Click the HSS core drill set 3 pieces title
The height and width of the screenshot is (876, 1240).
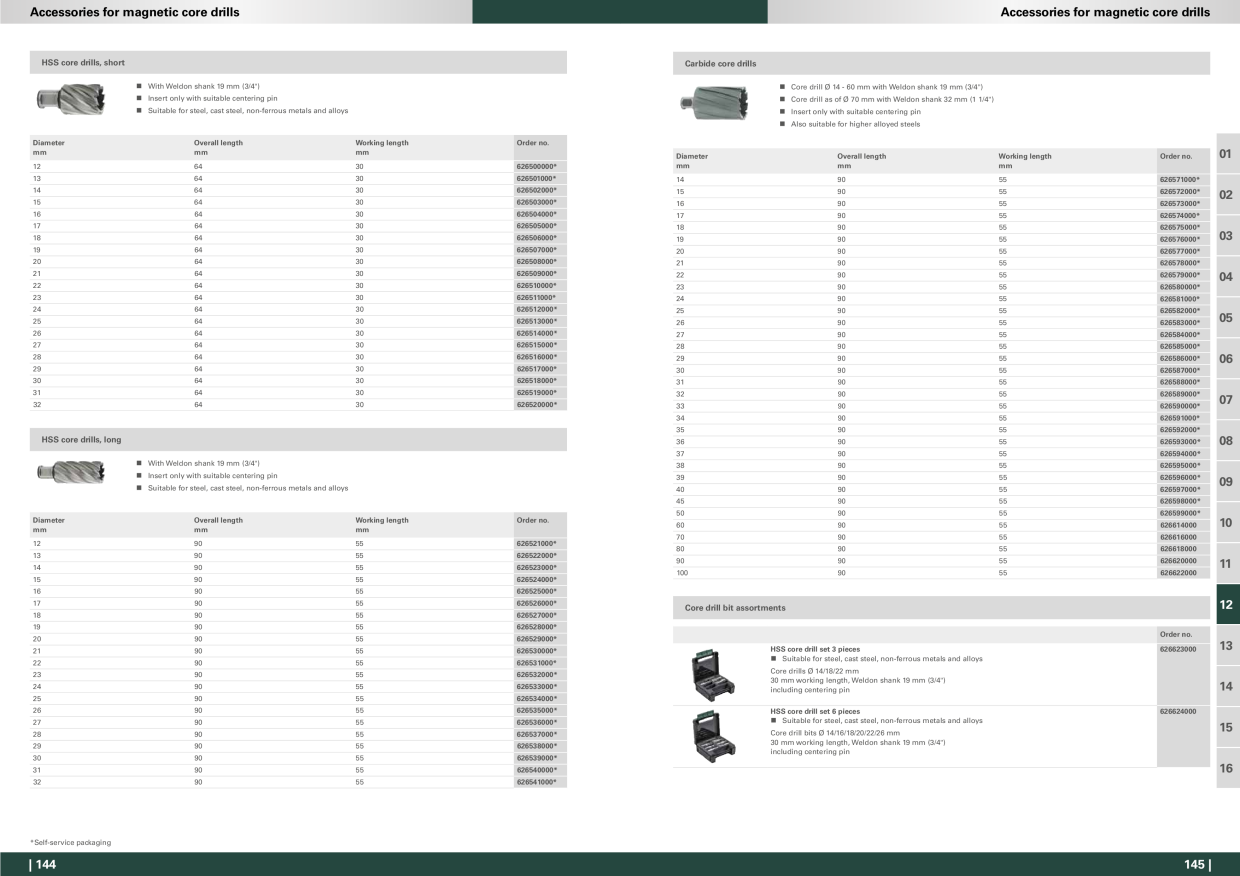pyautogui.click(x=815, y=649)
